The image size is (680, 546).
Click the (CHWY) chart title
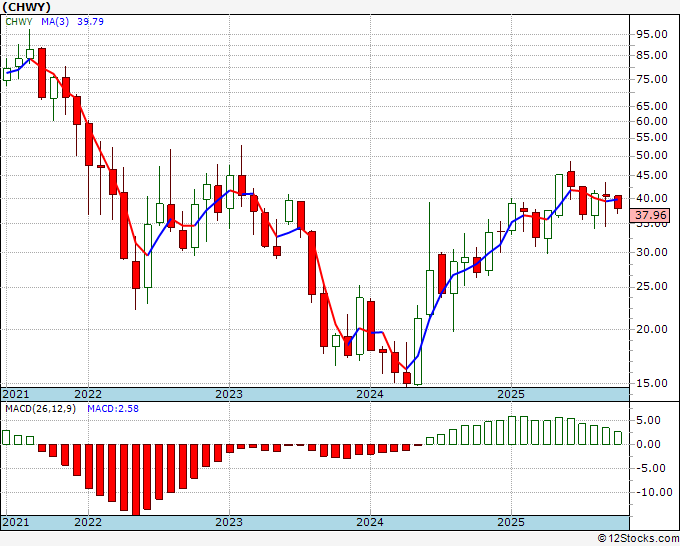click(26, 7)
